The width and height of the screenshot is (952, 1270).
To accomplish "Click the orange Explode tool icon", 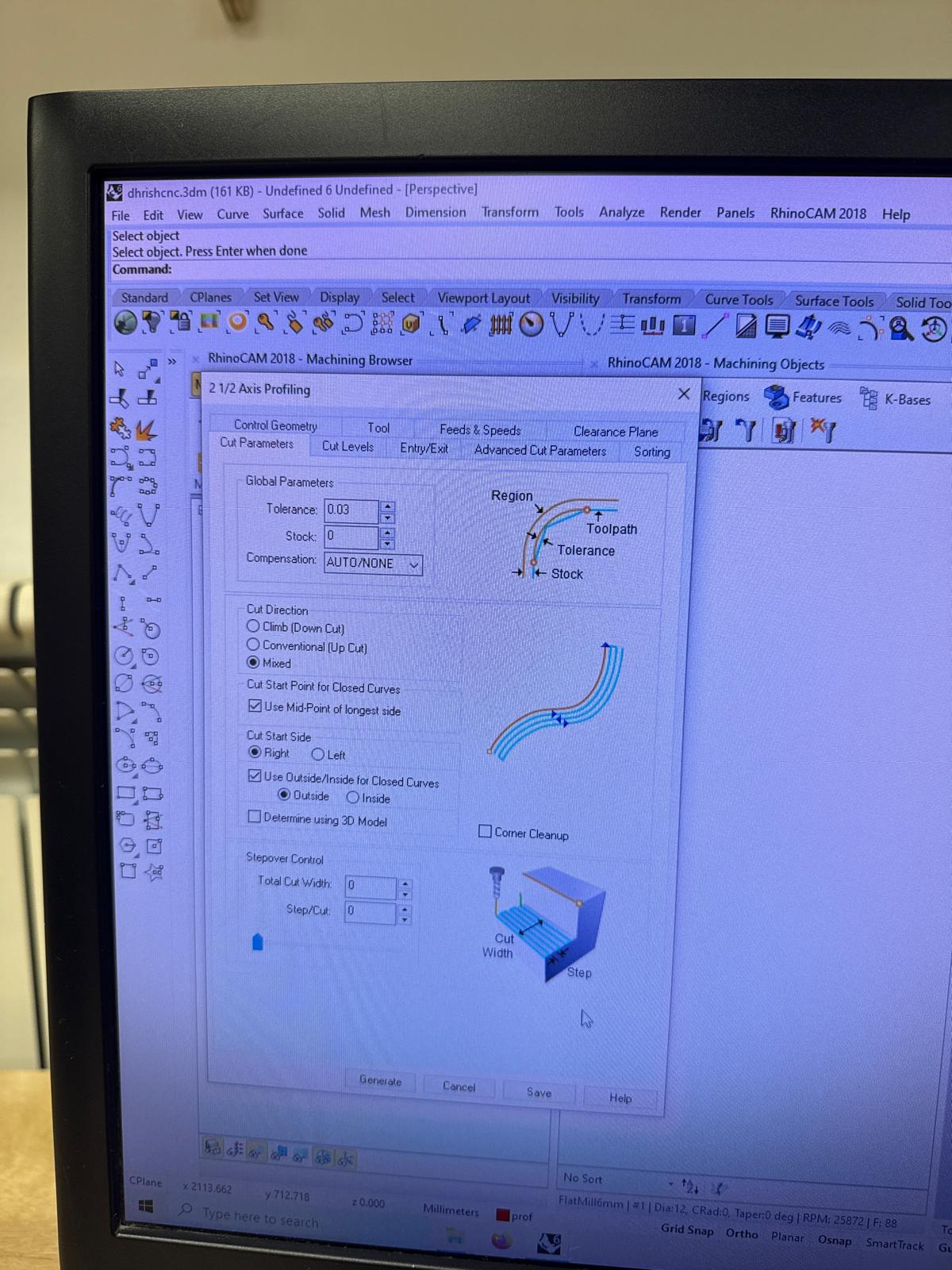I will pyautogui.click(x=146, y=430).
